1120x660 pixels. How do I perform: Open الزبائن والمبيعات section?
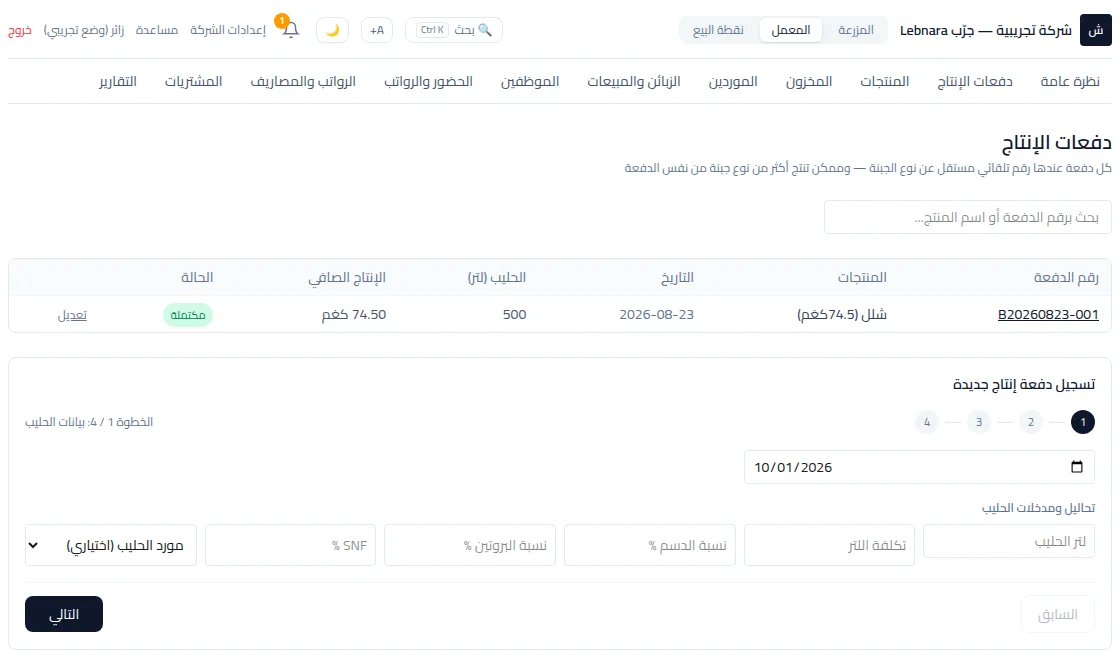(634, 81)
